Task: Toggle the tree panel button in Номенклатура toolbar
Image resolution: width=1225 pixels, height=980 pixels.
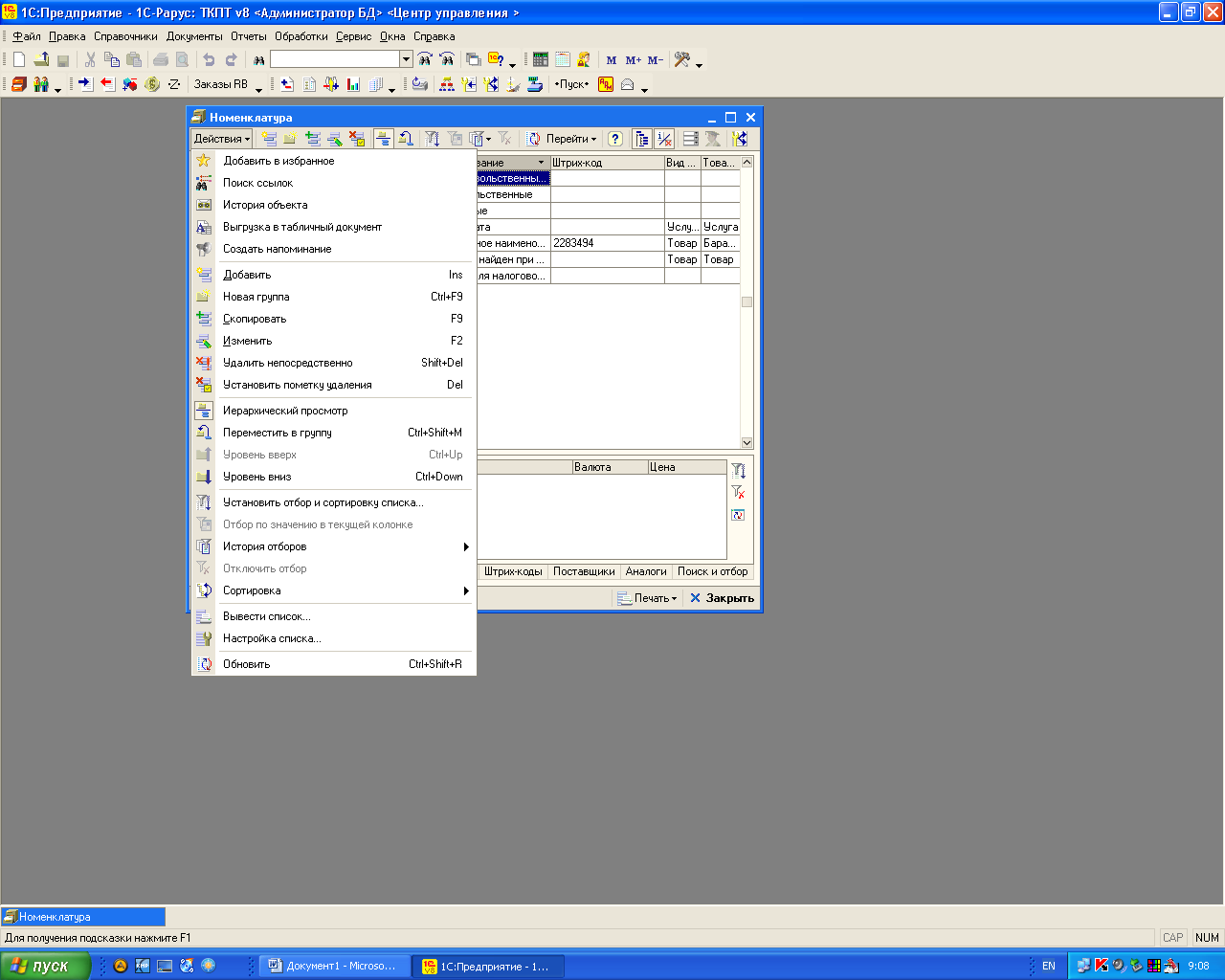Action: pos(642,139)
